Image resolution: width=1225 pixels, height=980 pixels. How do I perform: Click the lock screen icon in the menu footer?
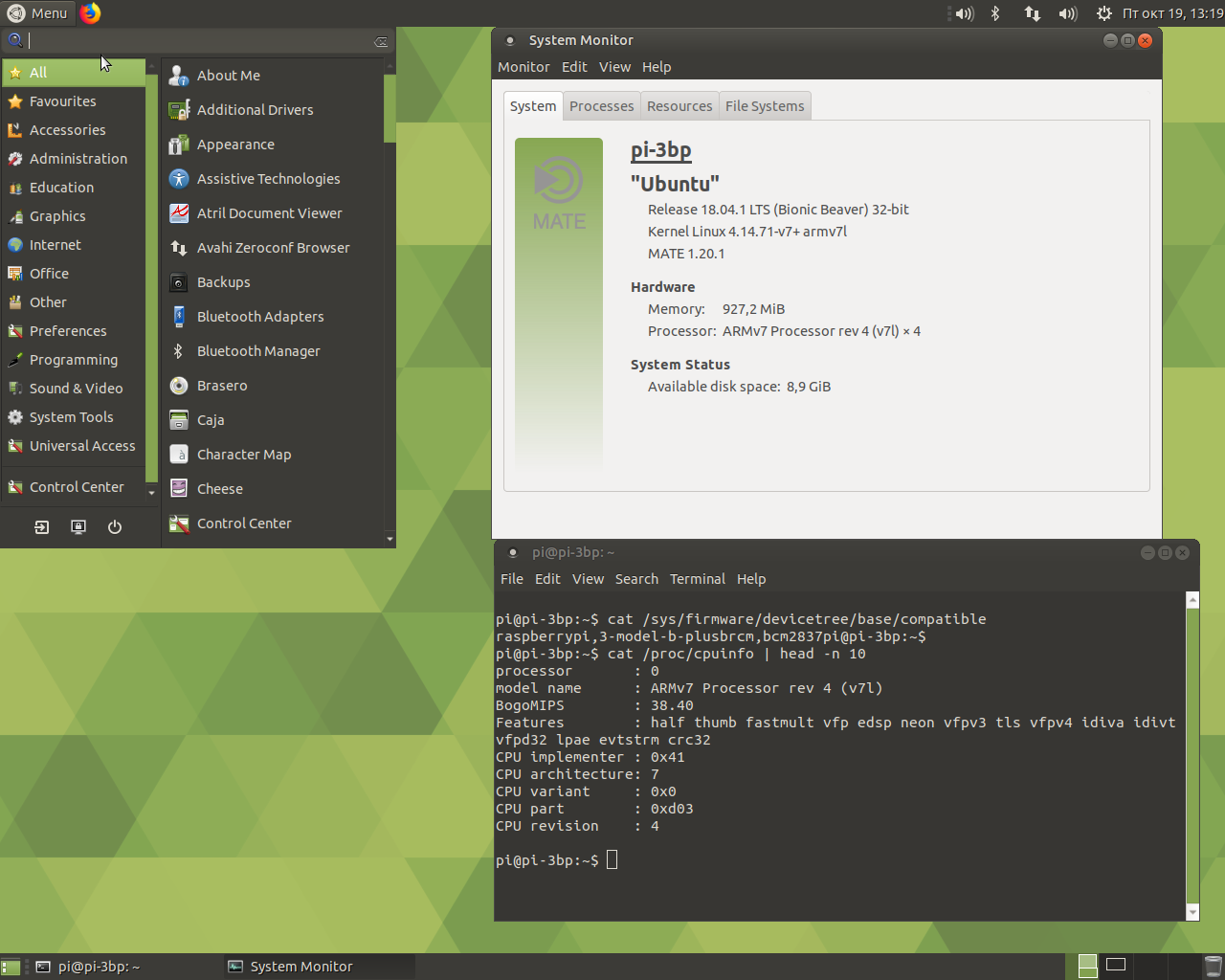coord(78,527)
